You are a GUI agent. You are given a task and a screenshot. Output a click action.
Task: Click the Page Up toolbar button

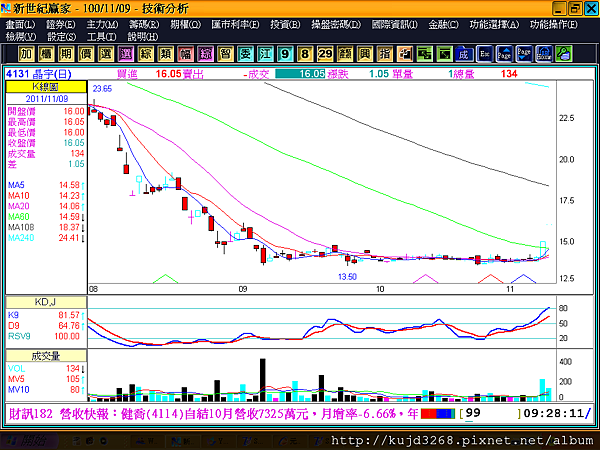tap(504, 54)
